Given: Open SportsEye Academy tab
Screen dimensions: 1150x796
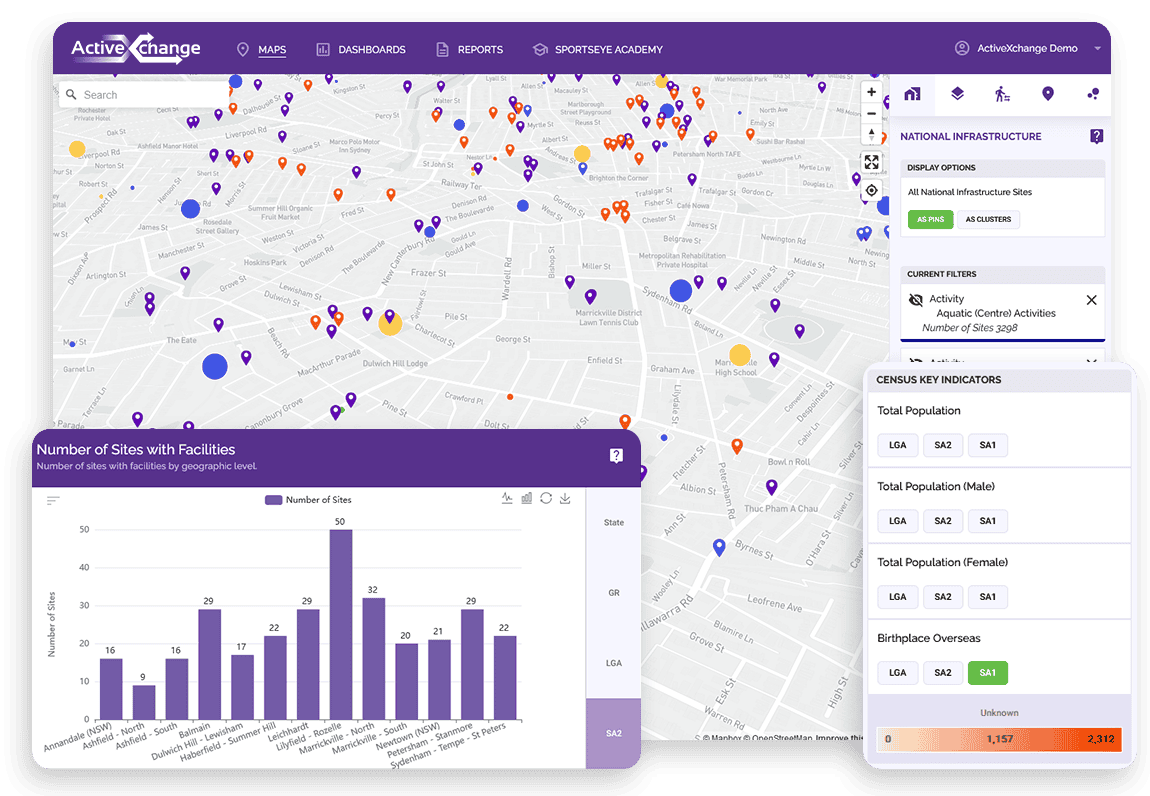Looking at the screenshot, I should pyautogui.click(x=598, y=49).
